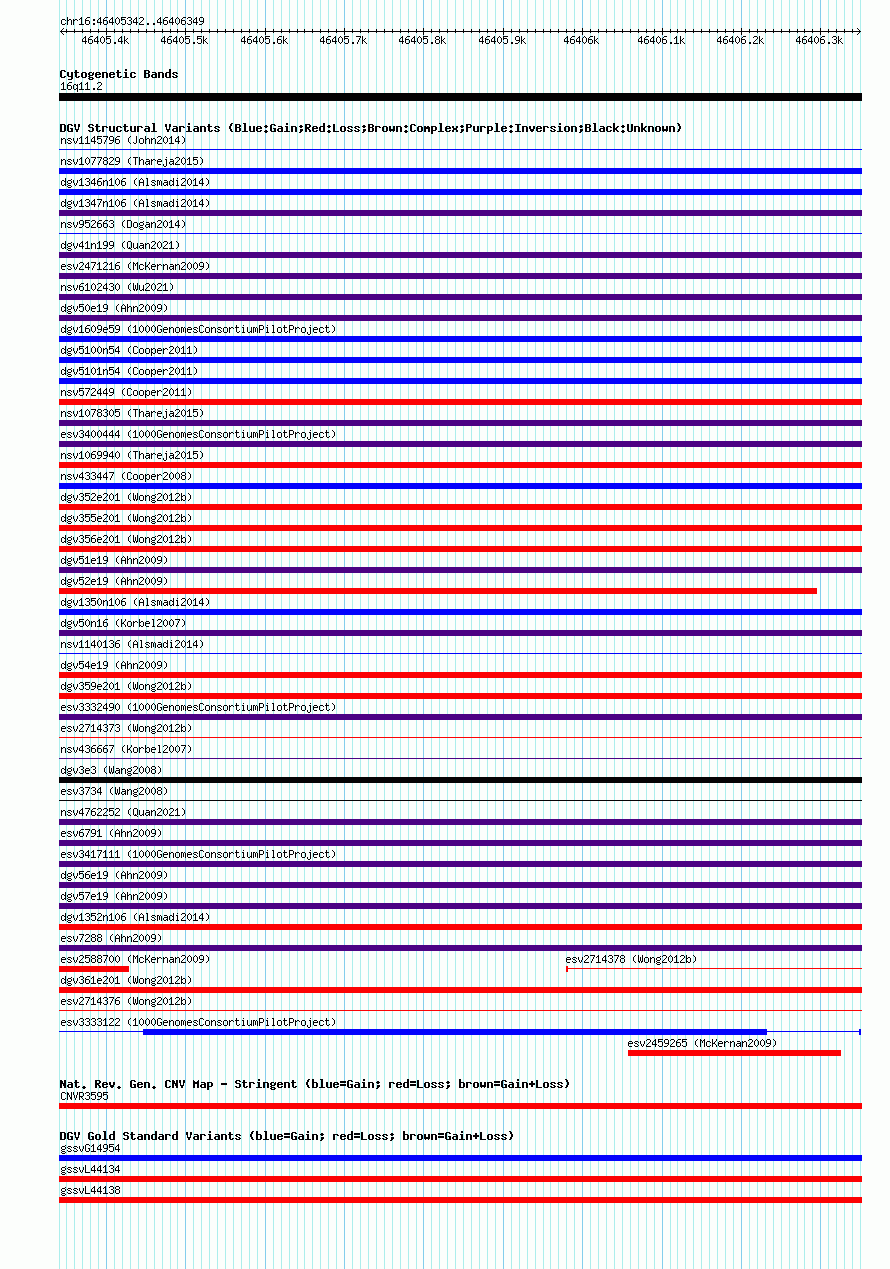Select nsv6102430 (Wu2021) variant label
The image size is (890, 1269).
(x=117, y=287)
